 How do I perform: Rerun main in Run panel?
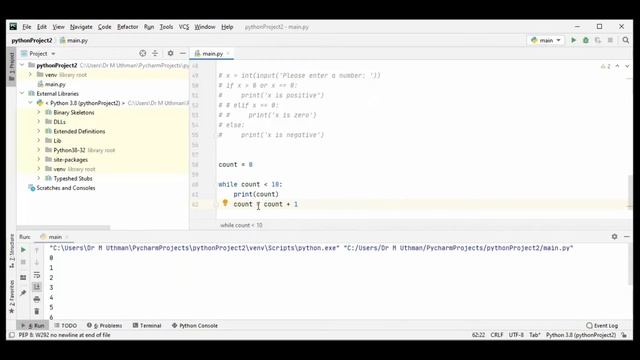click(x=23, y=249)
